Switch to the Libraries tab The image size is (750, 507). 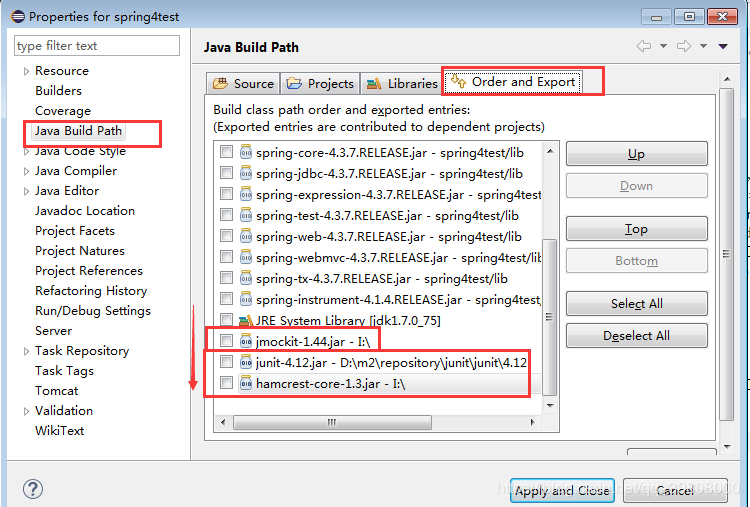pyautogui.click(x=402, y=84)
